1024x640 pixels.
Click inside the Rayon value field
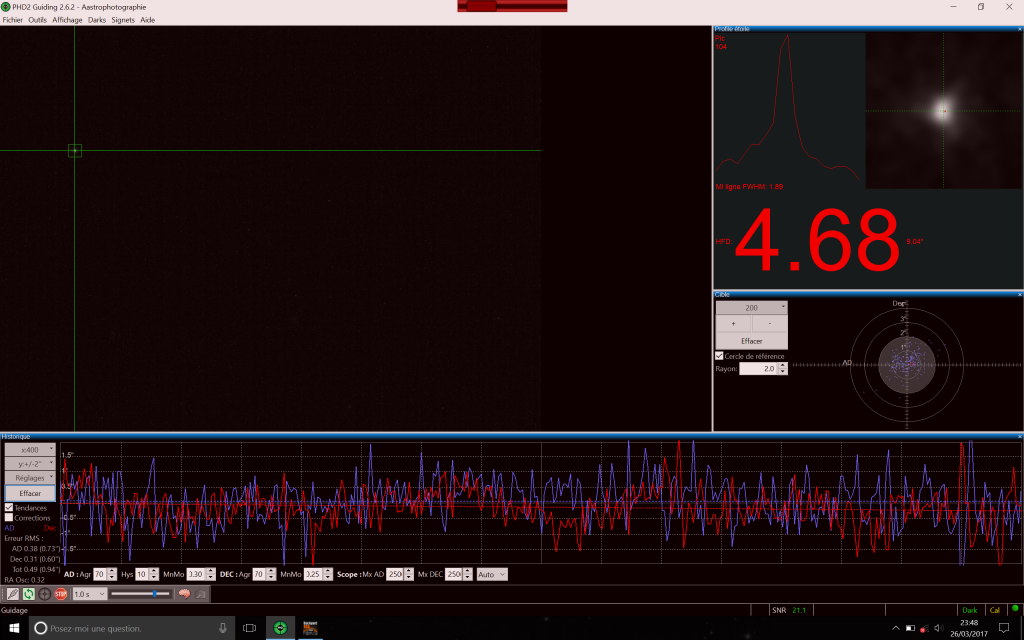tap(758, 368)
